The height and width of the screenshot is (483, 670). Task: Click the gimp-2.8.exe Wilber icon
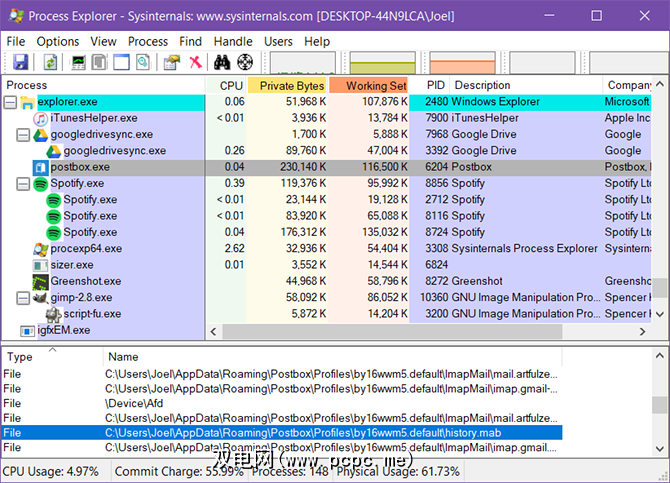point(41,298)
